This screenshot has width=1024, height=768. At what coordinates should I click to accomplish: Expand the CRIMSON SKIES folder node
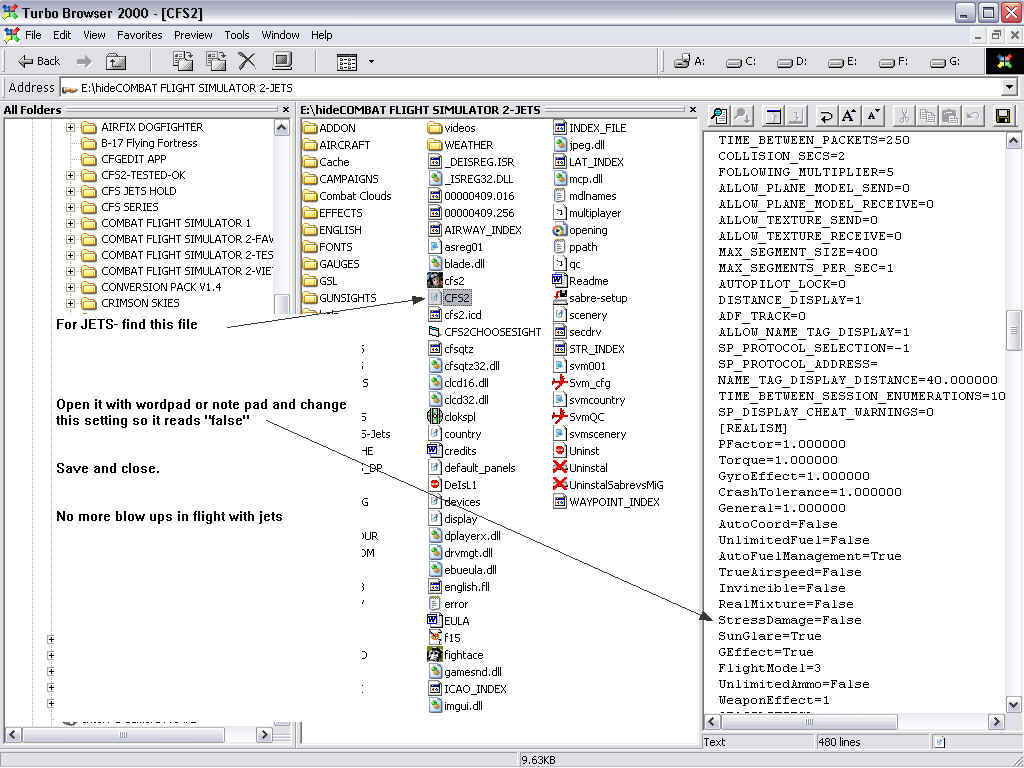click(71, 303)
